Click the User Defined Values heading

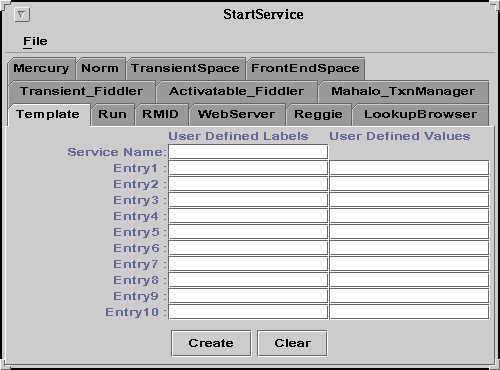pos(400,136)
